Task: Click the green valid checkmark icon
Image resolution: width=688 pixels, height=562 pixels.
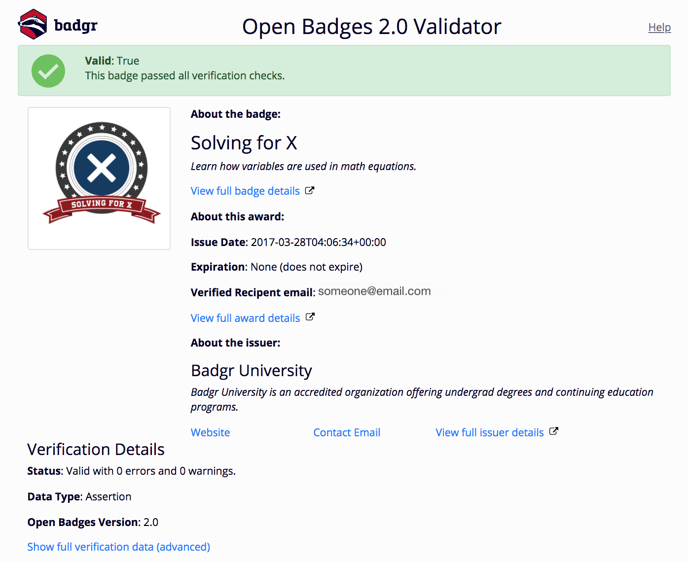Action: point(48,71)
